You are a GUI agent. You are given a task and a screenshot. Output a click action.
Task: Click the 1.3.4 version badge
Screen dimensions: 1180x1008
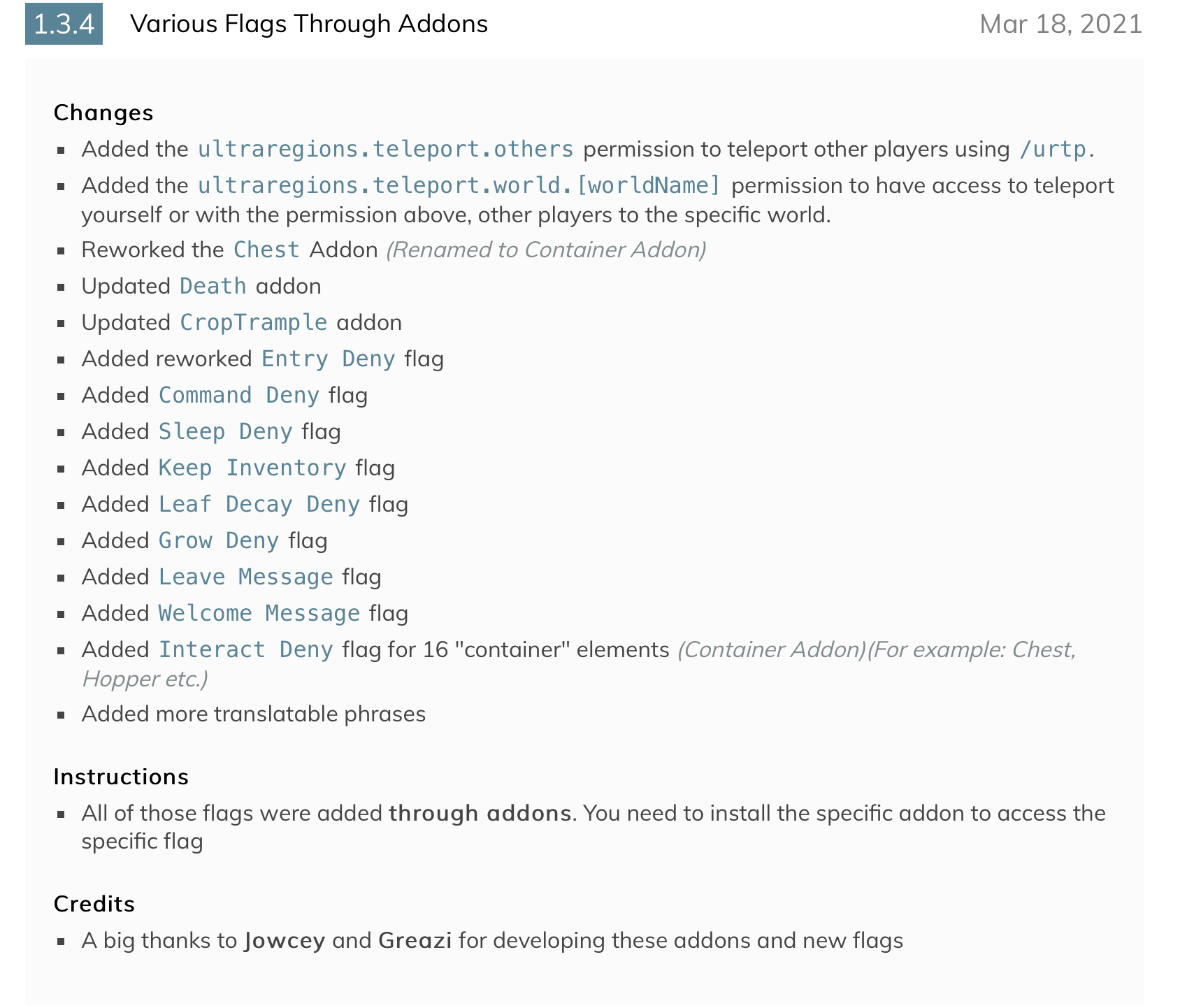coord(64,24)
